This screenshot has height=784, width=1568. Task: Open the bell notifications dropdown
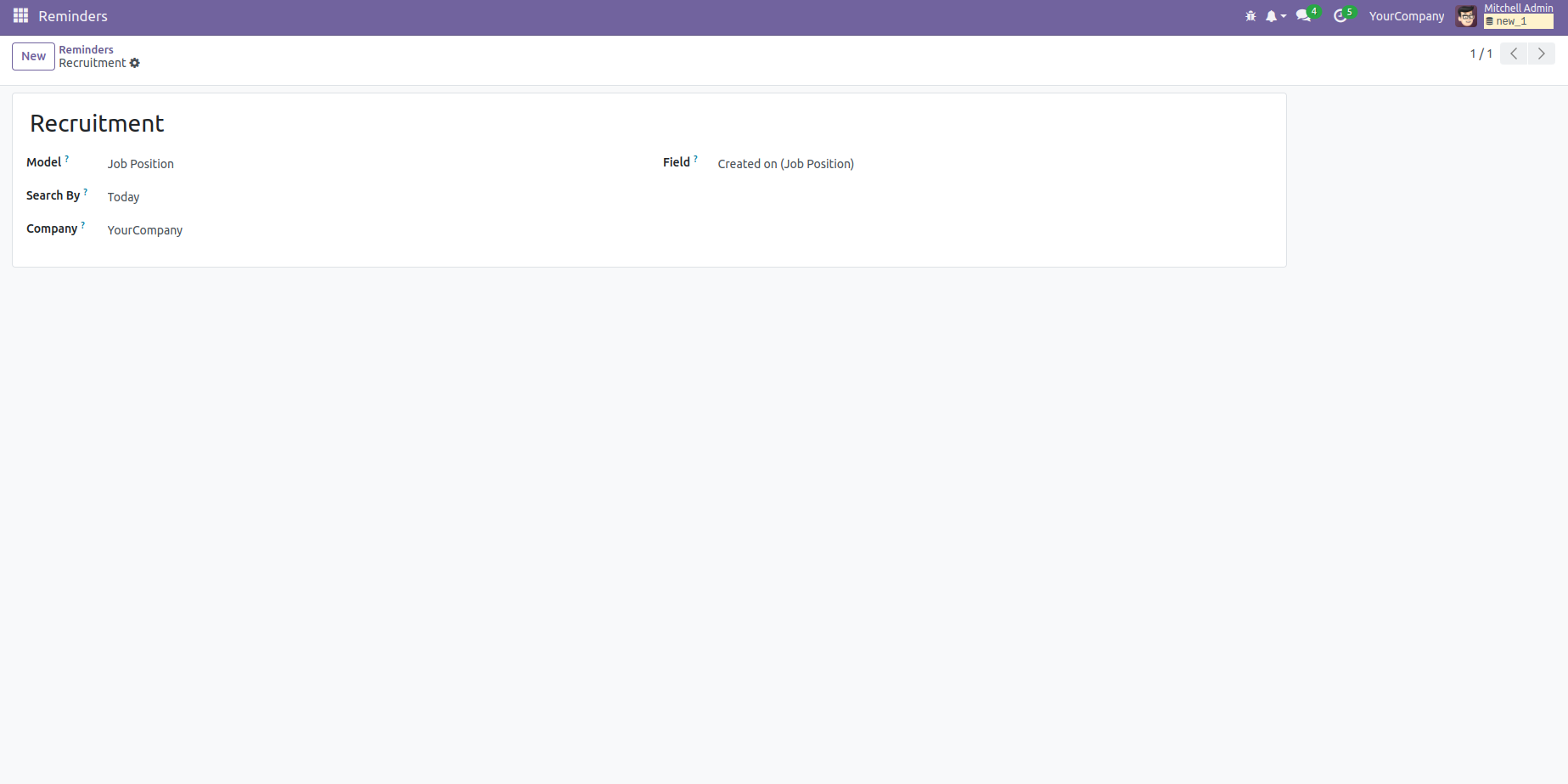1274,16
